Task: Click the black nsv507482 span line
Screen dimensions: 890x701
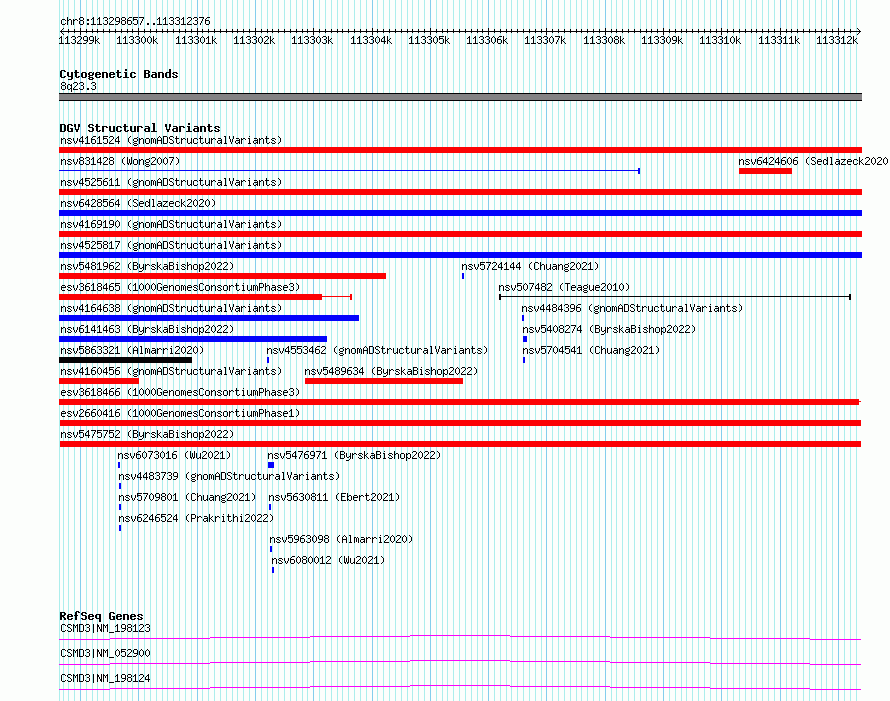Action: [x=675, y=297]
